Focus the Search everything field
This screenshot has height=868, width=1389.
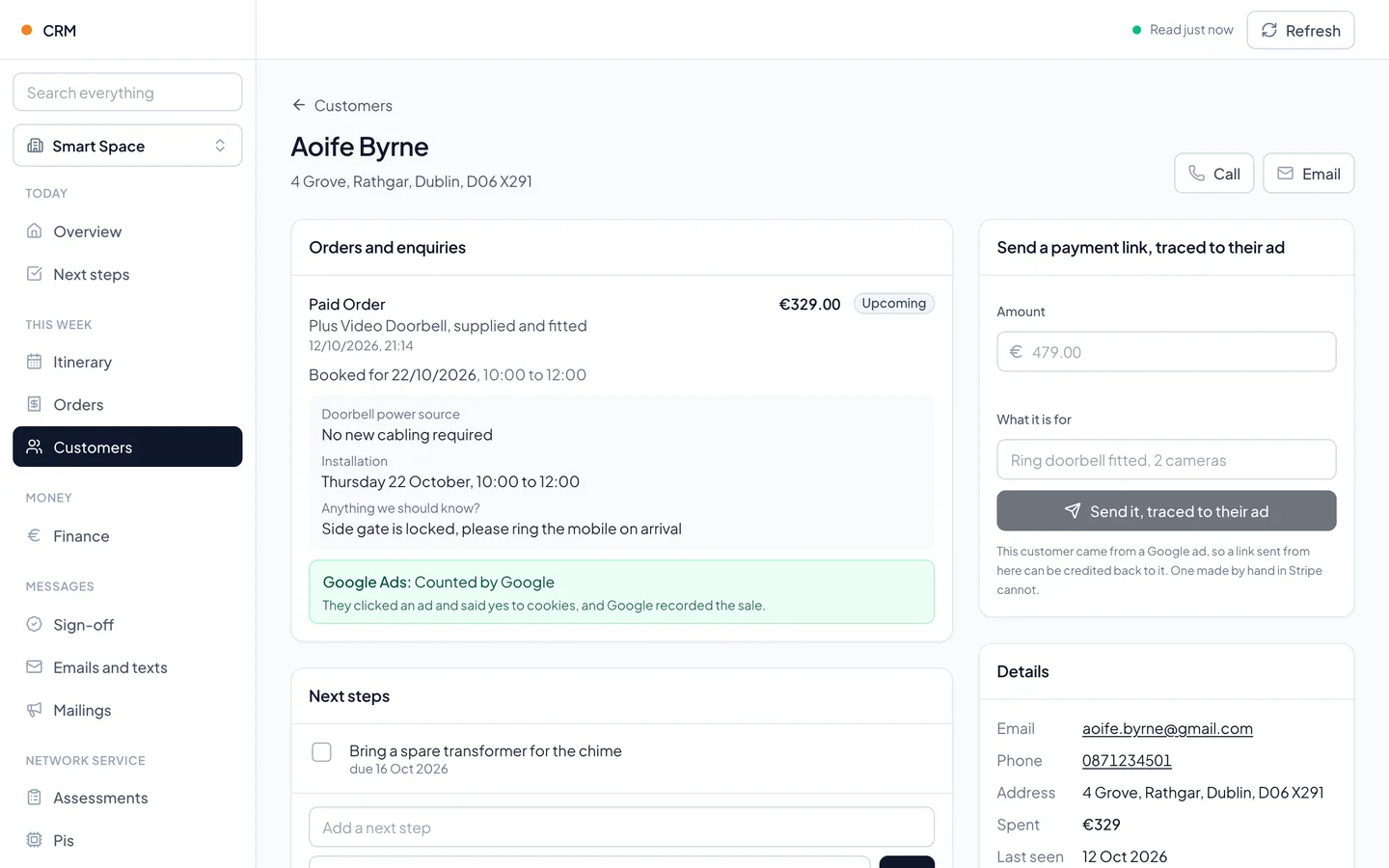pyautogui.click(x=127, y=93)
